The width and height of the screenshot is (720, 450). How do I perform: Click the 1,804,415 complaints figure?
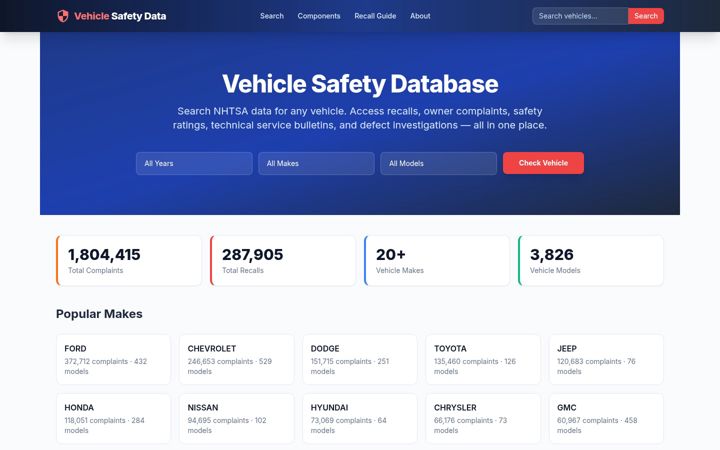point(104,254)
